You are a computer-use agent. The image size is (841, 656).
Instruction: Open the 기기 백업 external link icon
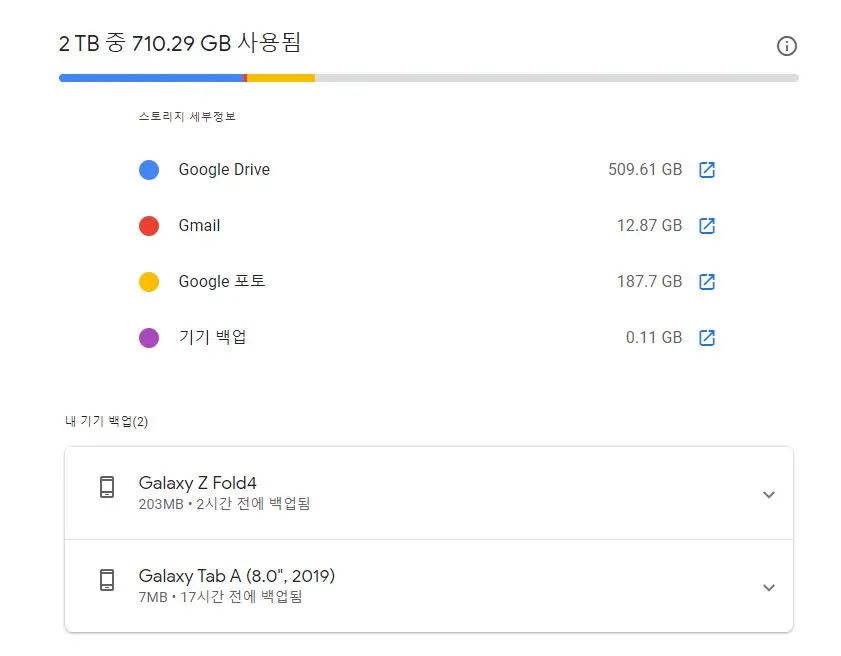click(707, 338)
